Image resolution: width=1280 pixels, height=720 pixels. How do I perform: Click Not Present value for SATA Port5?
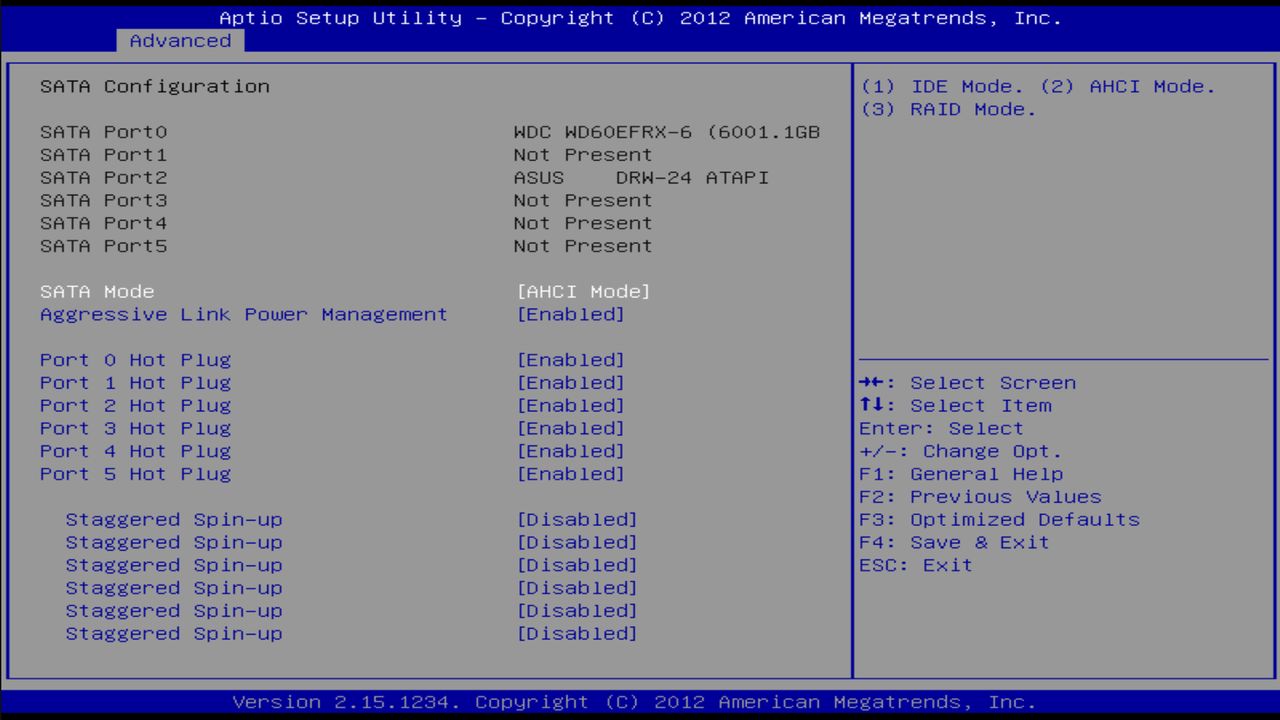click(x=583, y=247)
